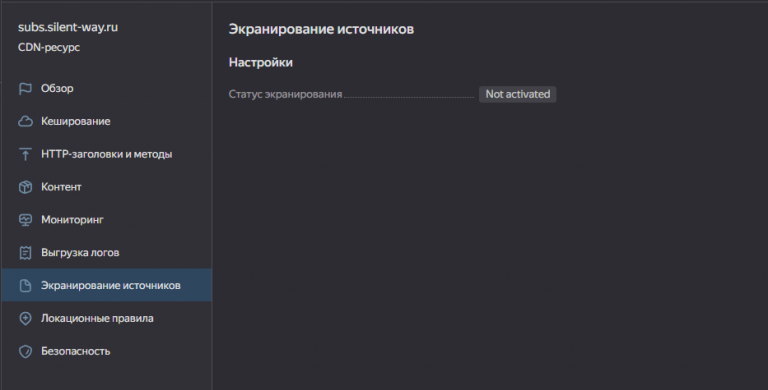Click the document icon beside Экранирование источников

tap(25, 286)
